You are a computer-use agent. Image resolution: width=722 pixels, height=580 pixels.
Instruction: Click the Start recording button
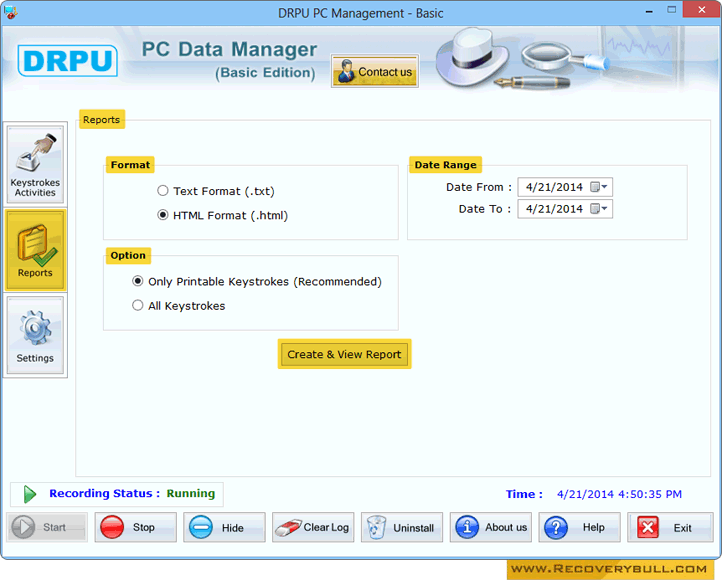(47, 527)
